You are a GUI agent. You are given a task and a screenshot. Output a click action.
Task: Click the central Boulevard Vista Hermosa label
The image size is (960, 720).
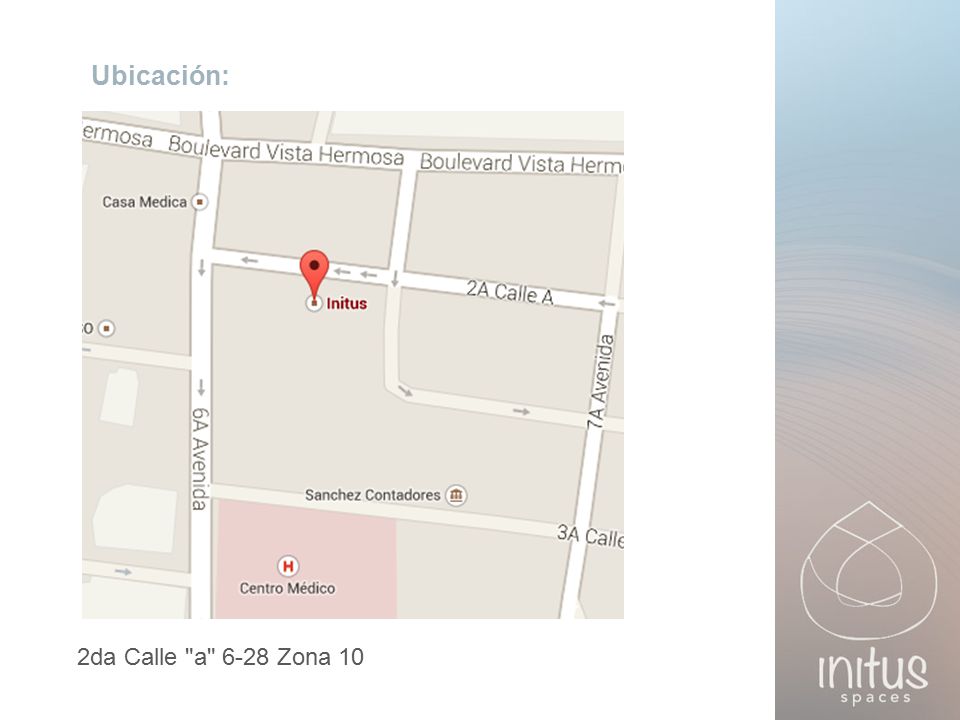click(286, 151)
